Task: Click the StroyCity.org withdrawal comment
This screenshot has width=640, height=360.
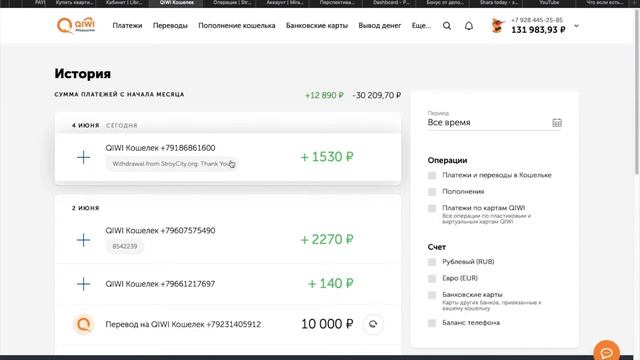Action: [x=171, y=164]
